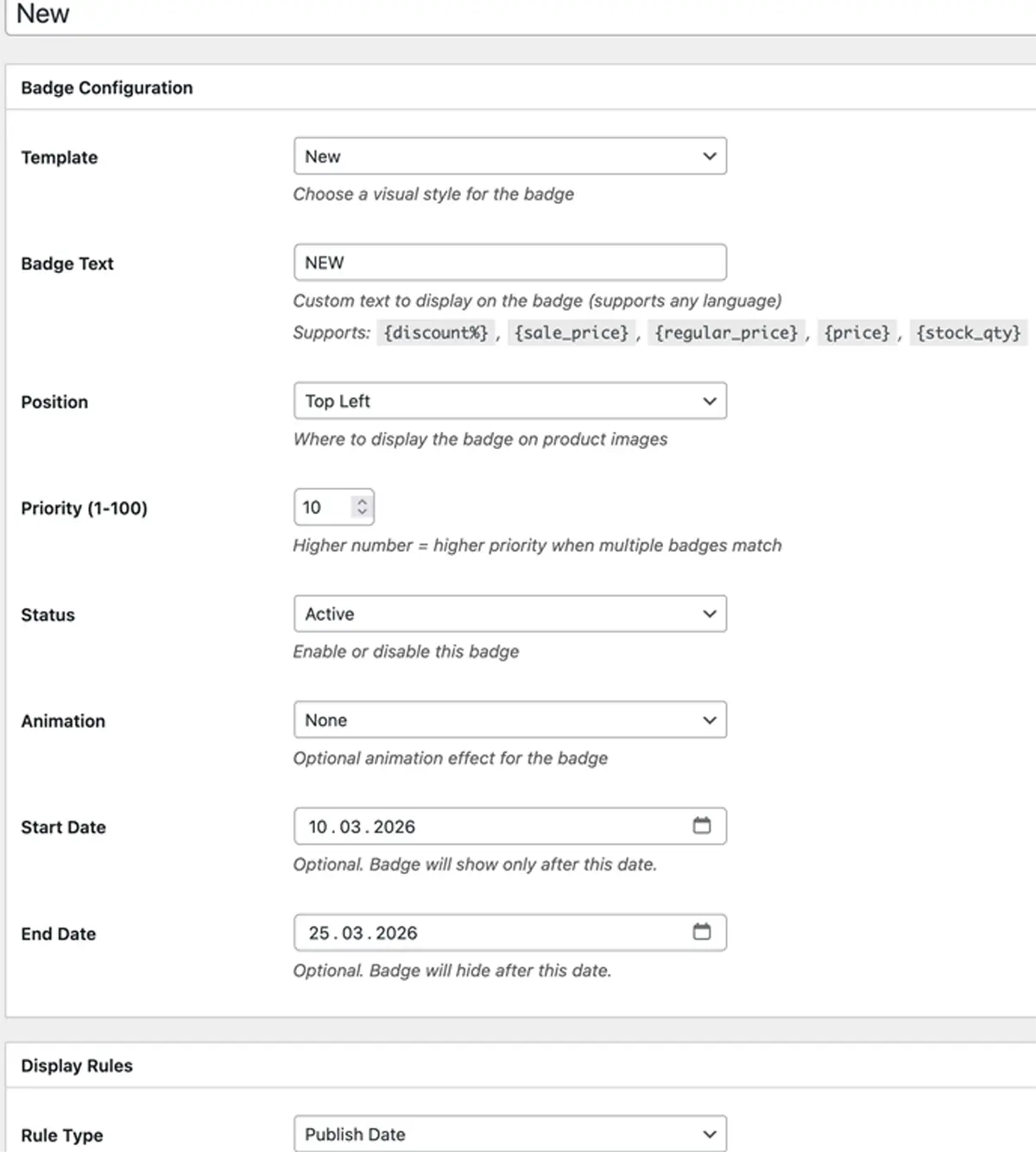Click the {price} placeholder tag
The height and width of the screenshot is (1152, 1036).
pyautogui.click(x=856, y=332)
